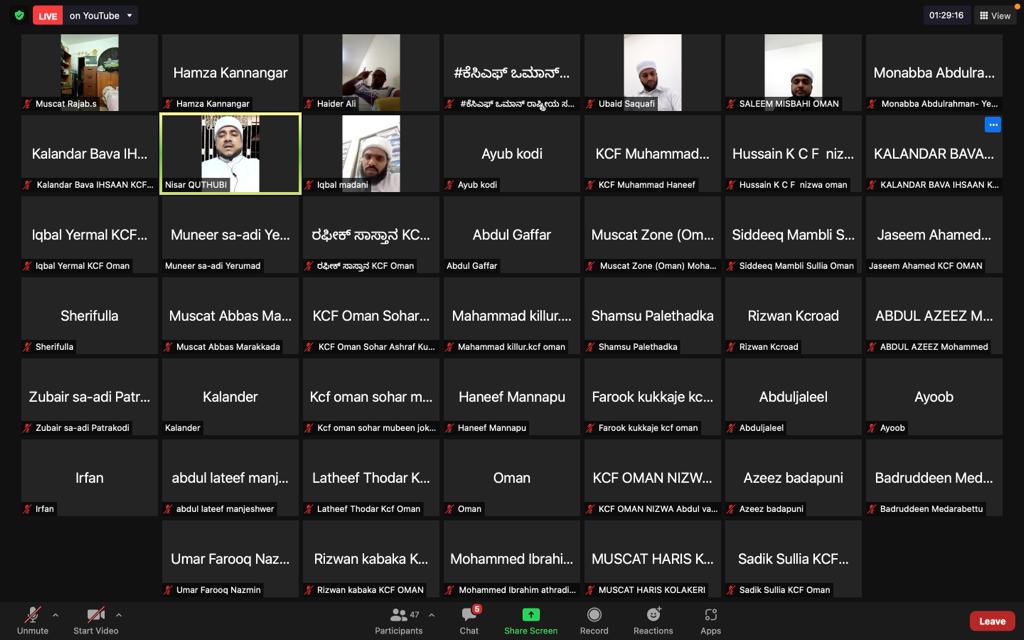Open the Apps panel
1024x640 pixels.
pyautogui.click(x=710, y=620)
